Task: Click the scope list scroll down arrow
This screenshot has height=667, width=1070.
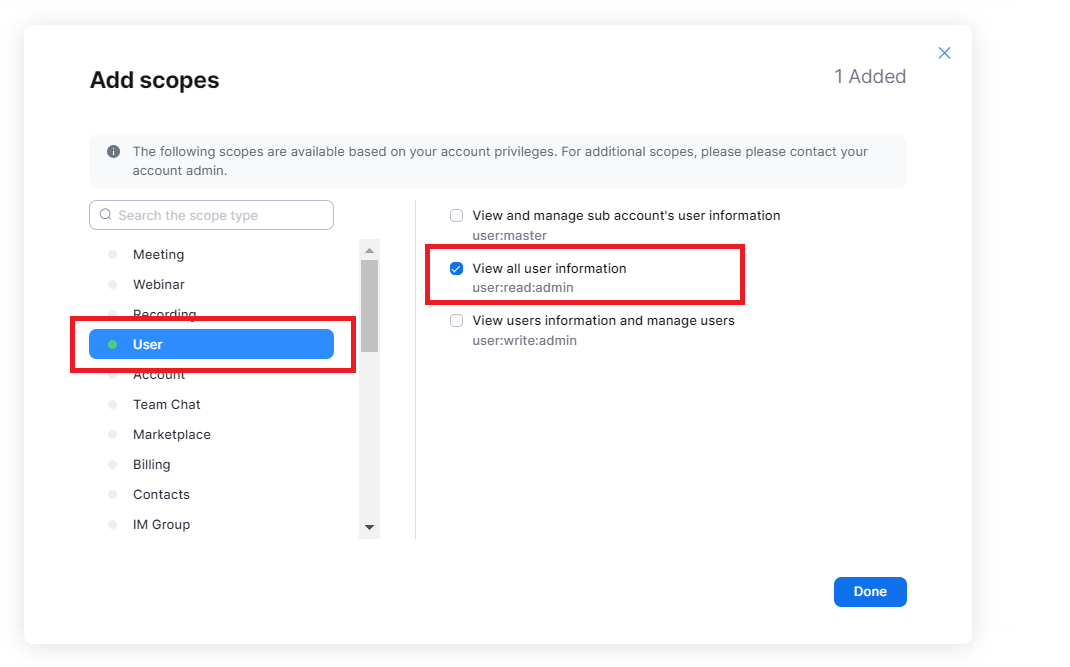Action: (x=369, y=527)
